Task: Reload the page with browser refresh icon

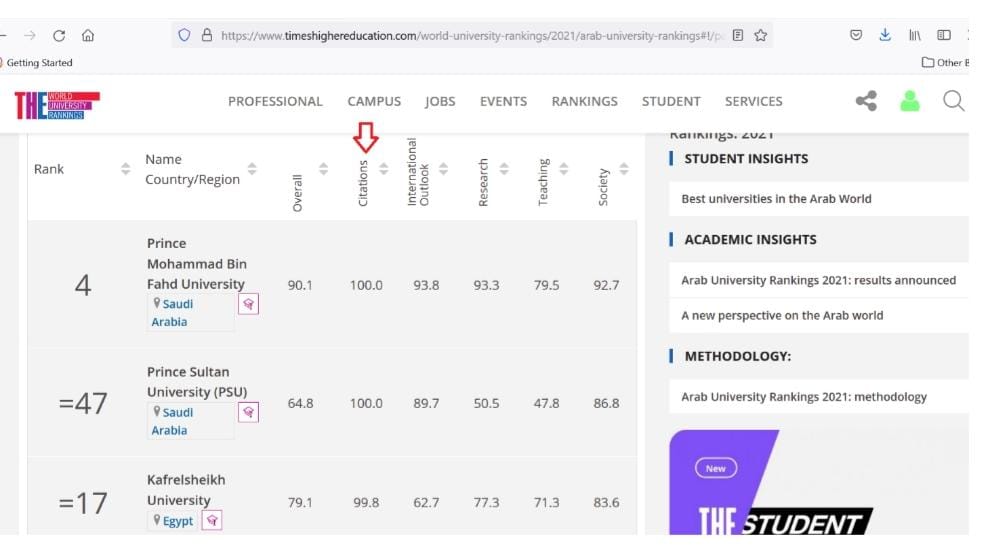Action: point(59,35)
